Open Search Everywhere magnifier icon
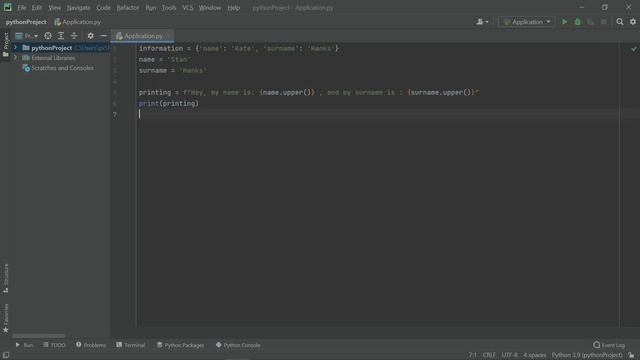 tap(620, 22)
